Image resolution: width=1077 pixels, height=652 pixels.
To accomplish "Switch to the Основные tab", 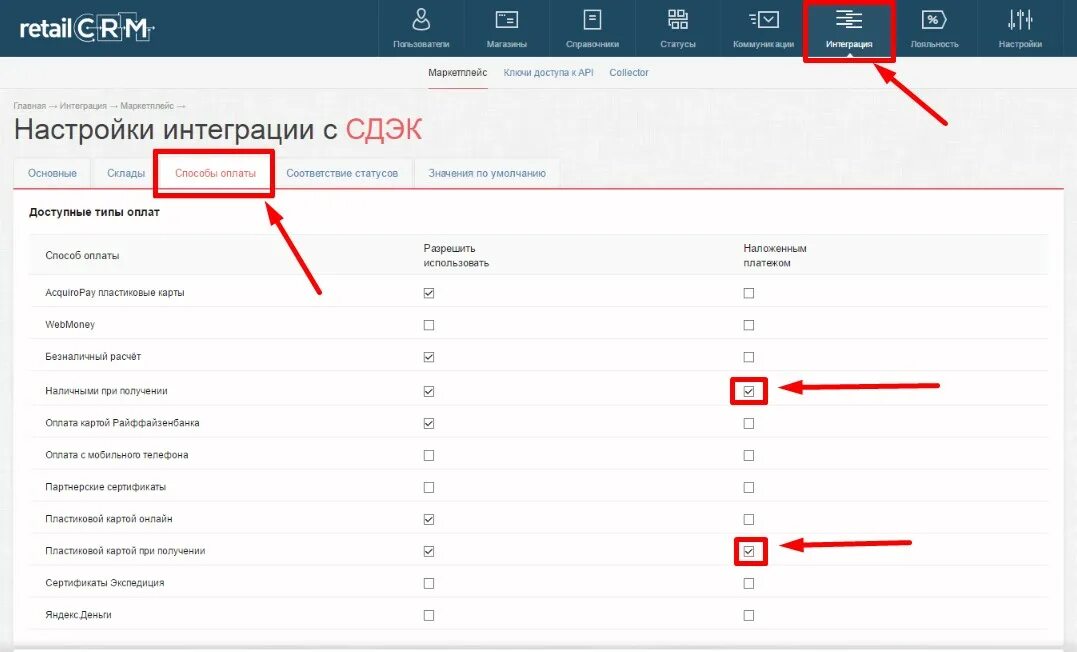I will [52, 173].
